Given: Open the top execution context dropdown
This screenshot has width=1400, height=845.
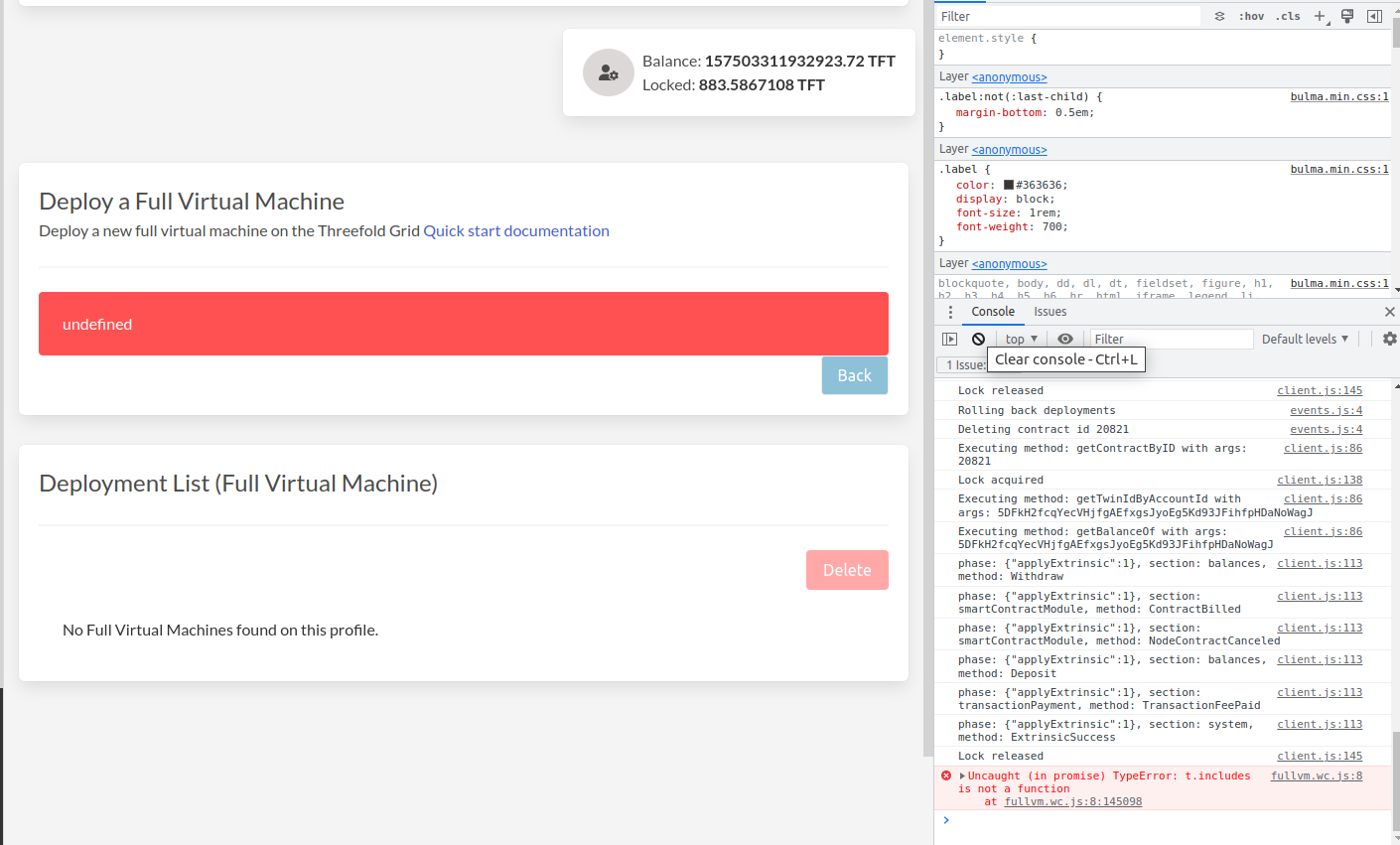Looking at the screenshot, I should pyautogui.click(x=1020, y=338).
